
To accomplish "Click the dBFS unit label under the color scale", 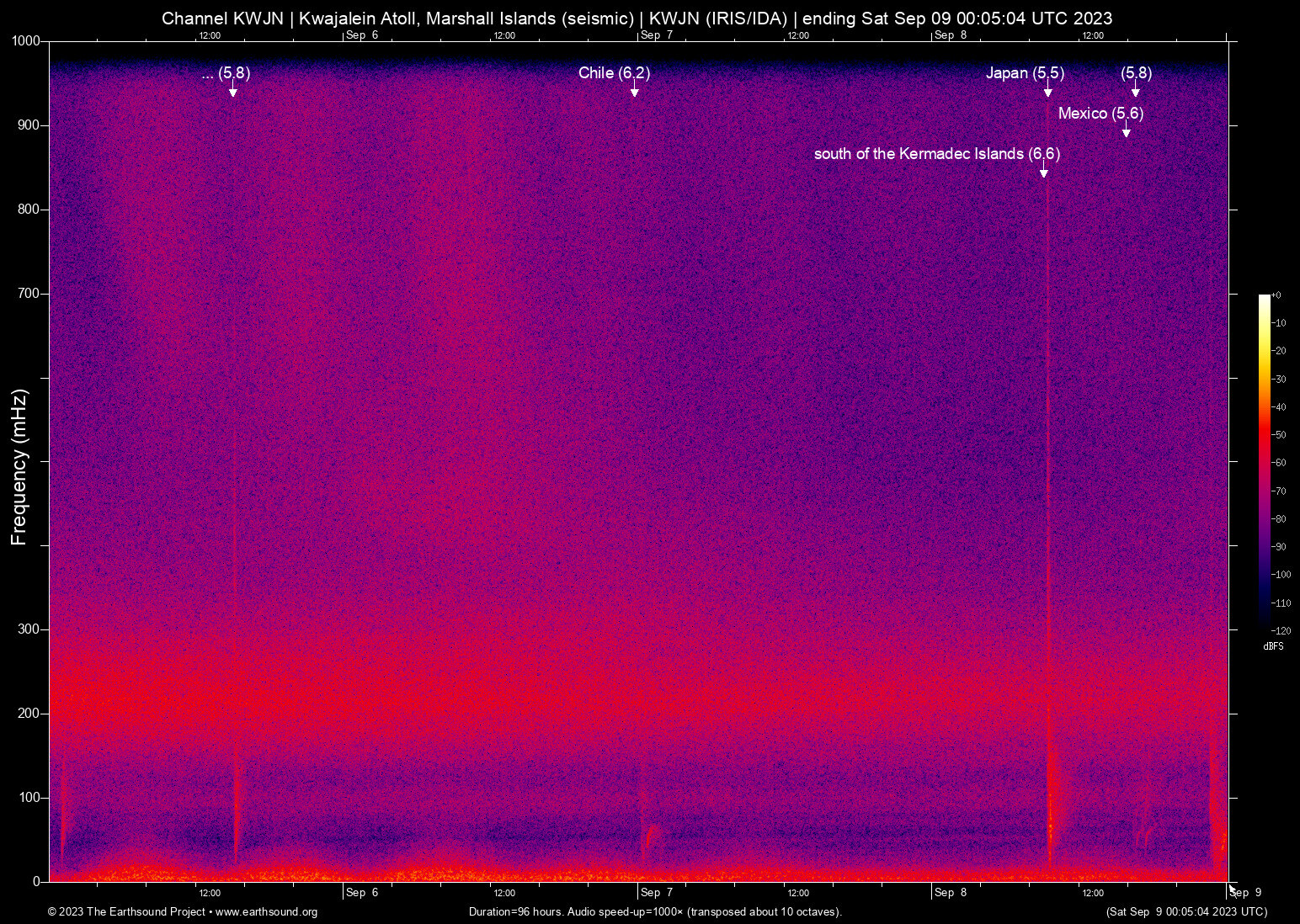I will [x=1273, y=646].
